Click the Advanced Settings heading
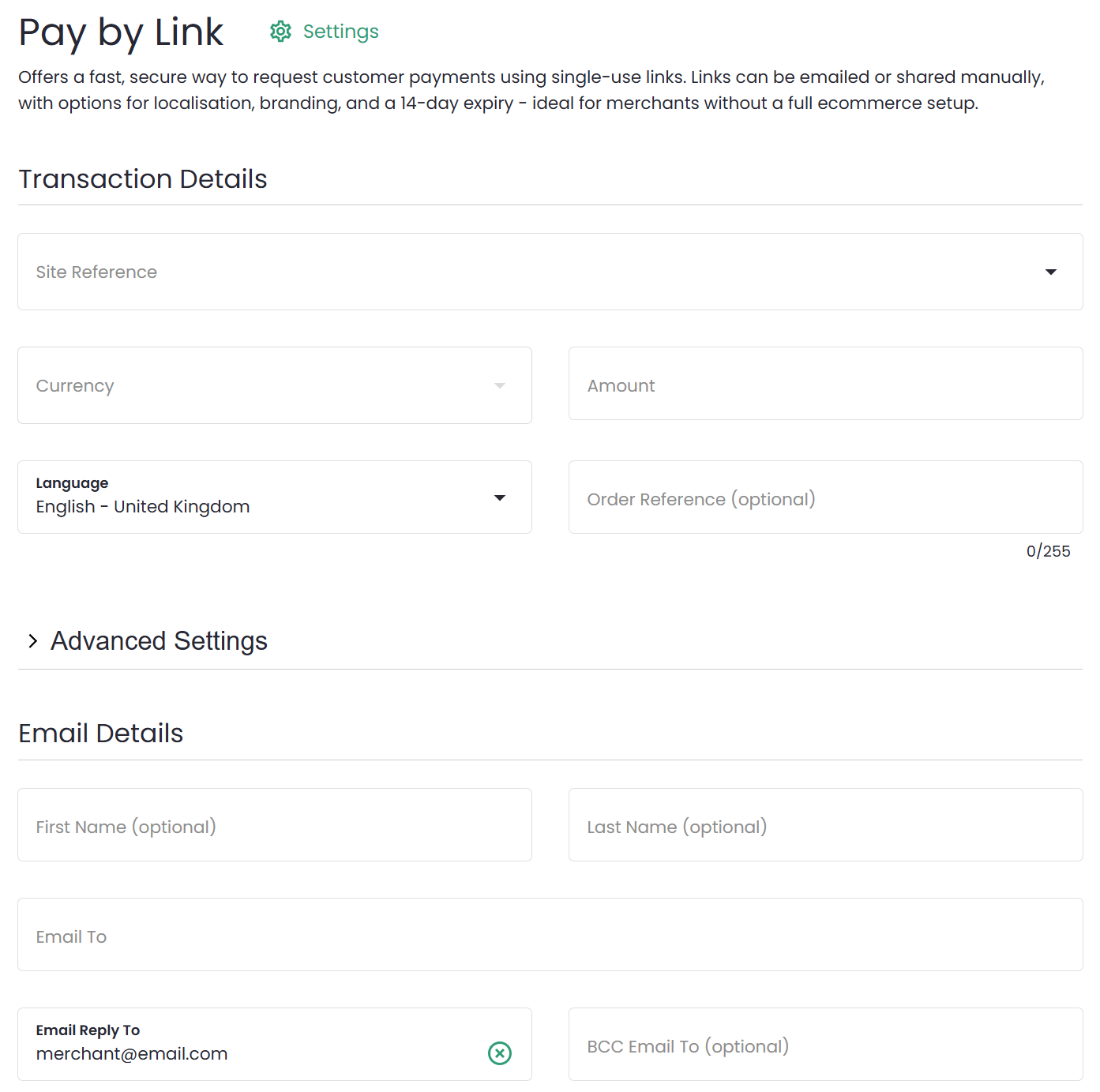The image size is (1100, 1092). (159, 641)
